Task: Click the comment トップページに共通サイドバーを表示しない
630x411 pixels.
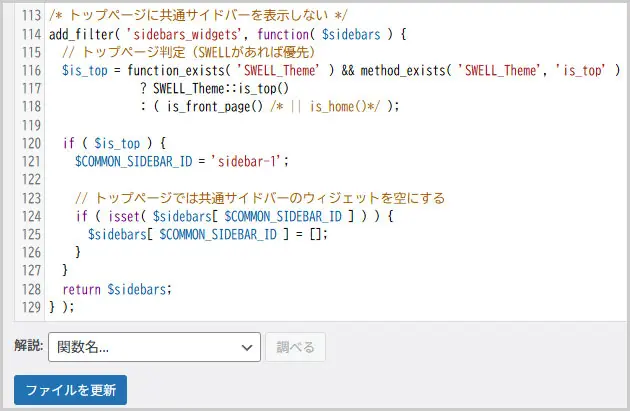Action: [198, 16]
